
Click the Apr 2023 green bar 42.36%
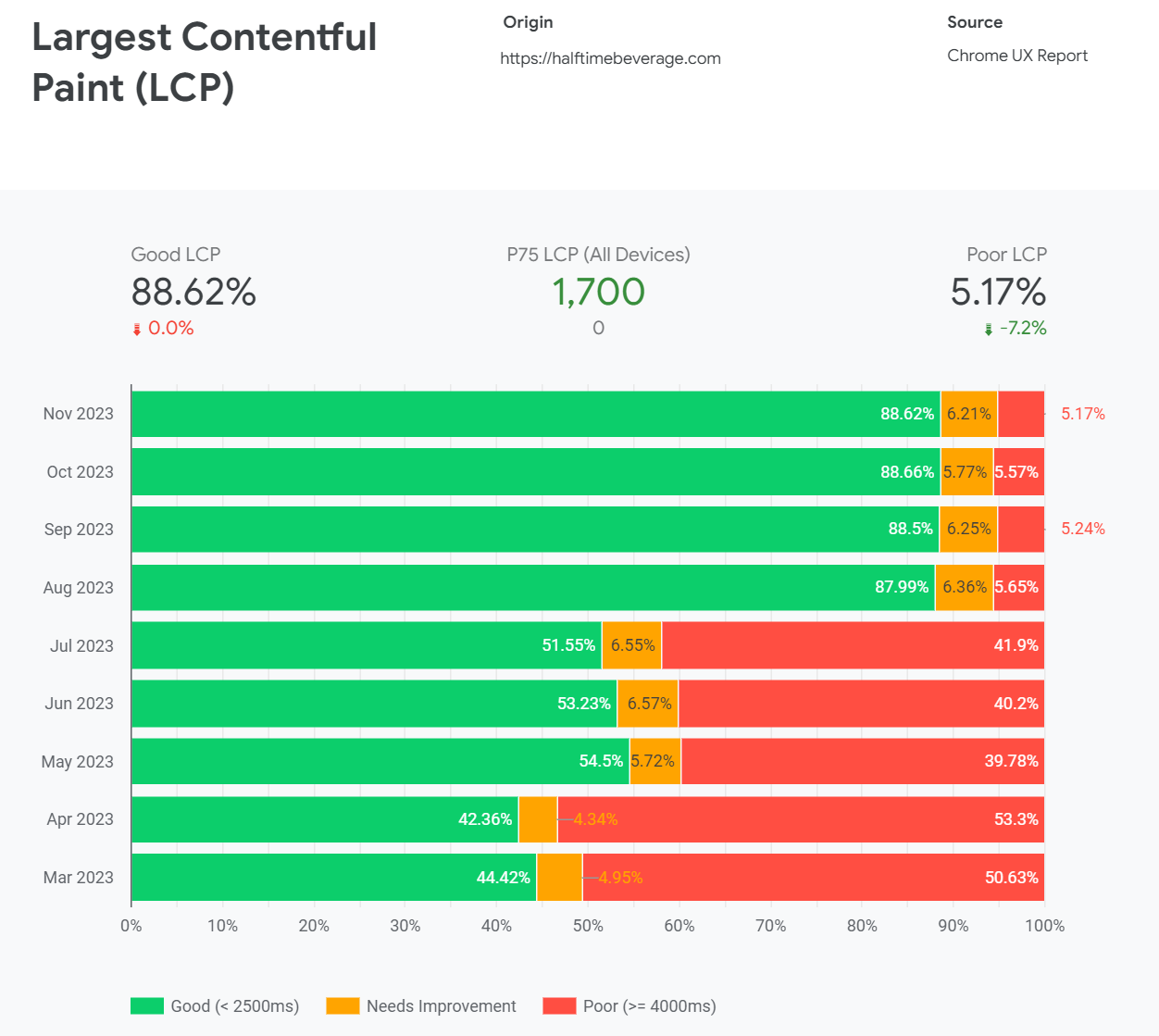coord(325,819)
